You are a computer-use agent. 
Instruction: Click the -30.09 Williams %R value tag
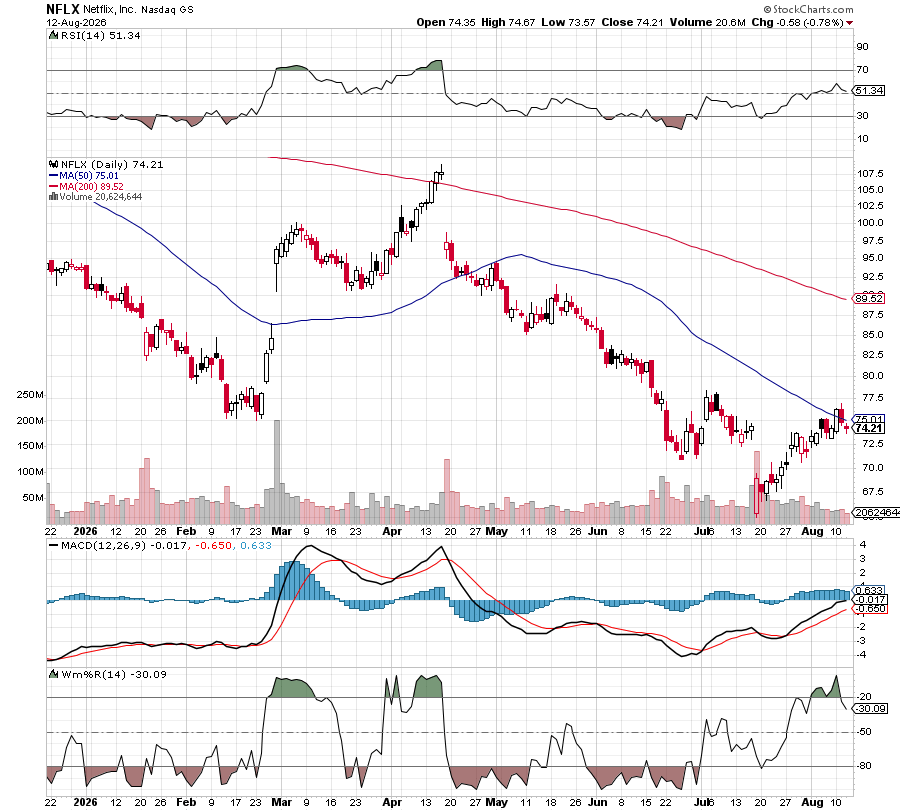click(x=871, y=709)
